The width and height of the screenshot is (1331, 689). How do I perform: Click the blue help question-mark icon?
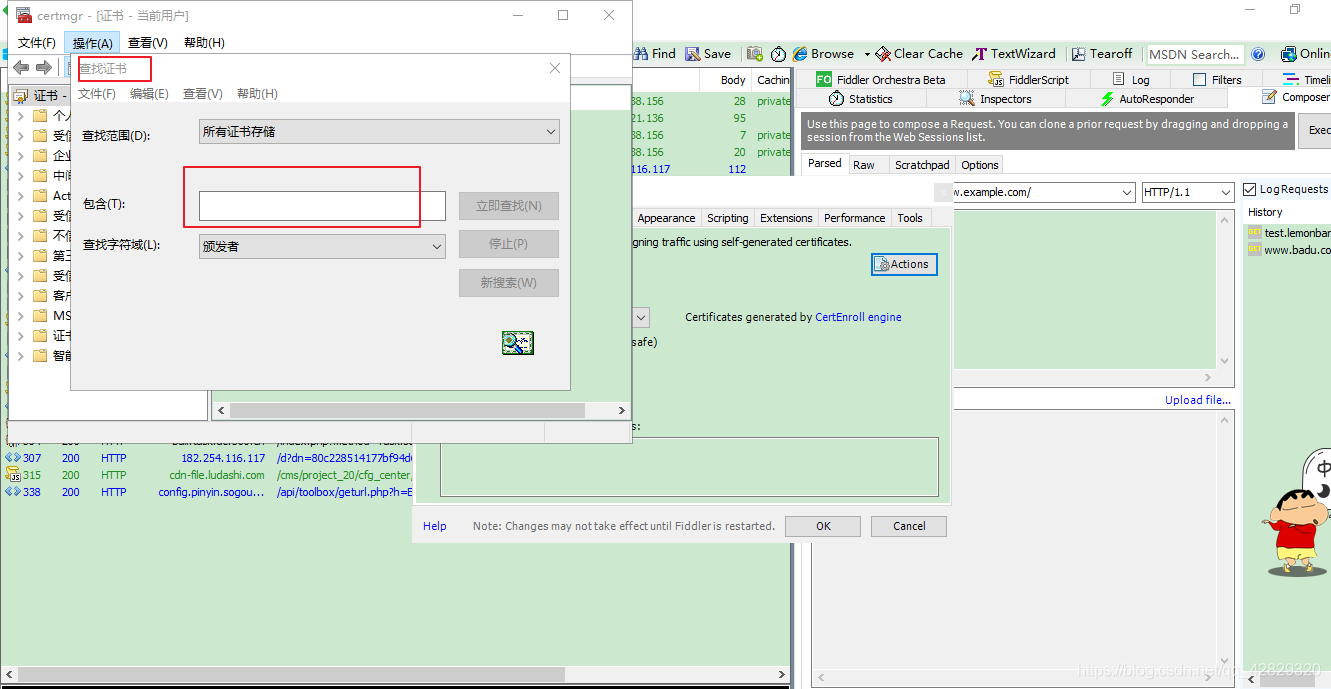click(x=1258, y=54)
